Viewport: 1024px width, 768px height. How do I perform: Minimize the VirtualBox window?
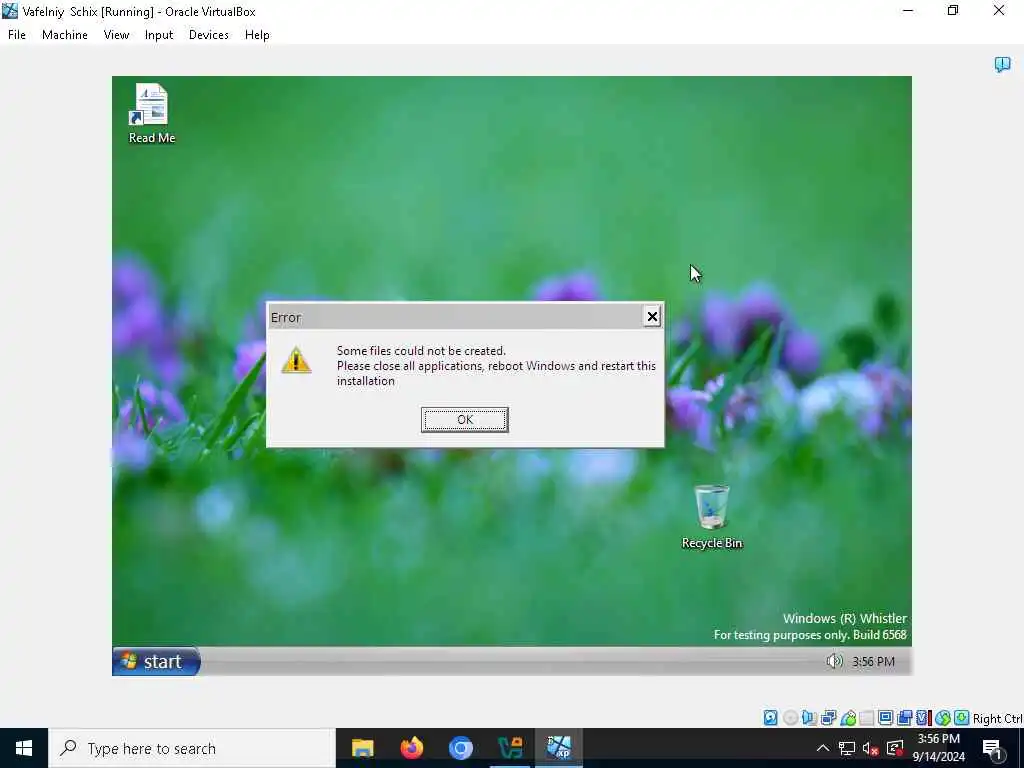coord(908,10)
